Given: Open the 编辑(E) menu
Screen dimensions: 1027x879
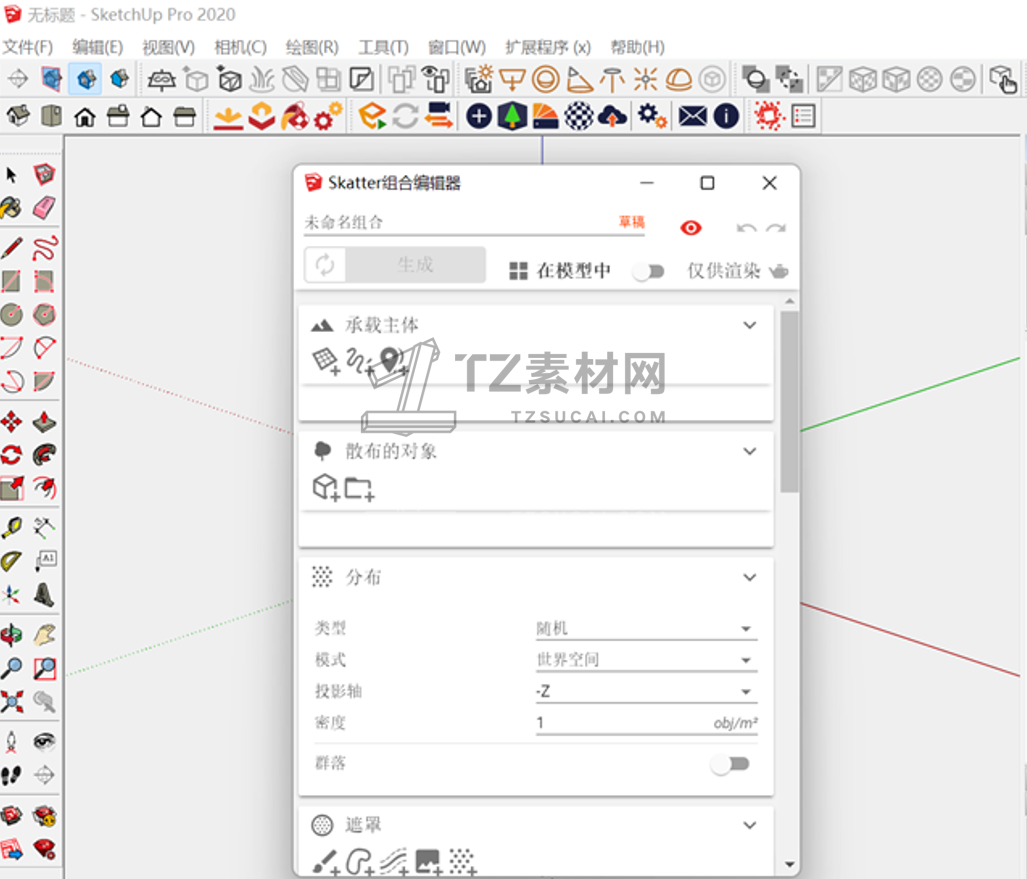Looking at the screenshot, I should (98, 47).
